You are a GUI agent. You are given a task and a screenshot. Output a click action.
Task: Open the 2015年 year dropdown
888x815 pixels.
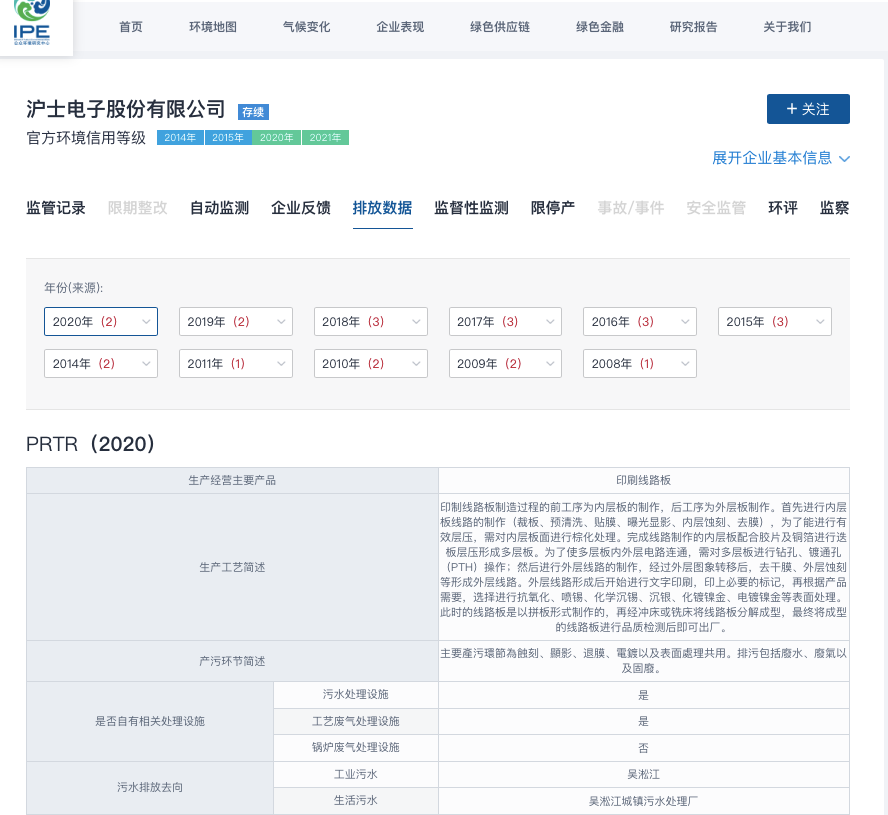[775, 322]
